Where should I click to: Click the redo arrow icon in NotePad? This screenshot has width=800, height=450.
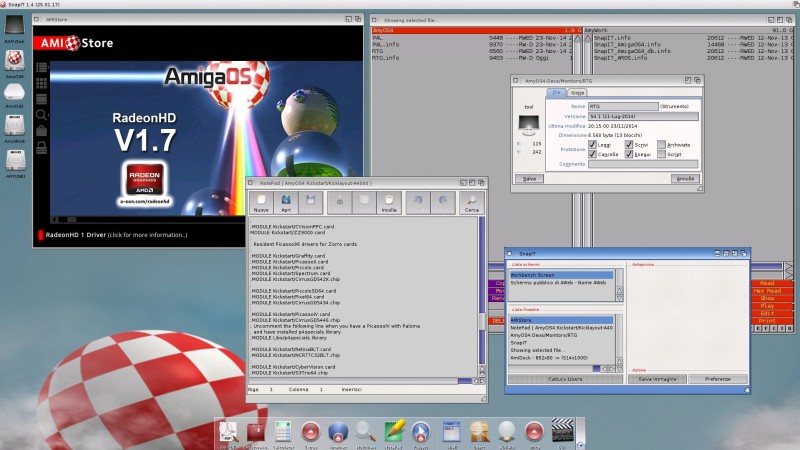442,203
